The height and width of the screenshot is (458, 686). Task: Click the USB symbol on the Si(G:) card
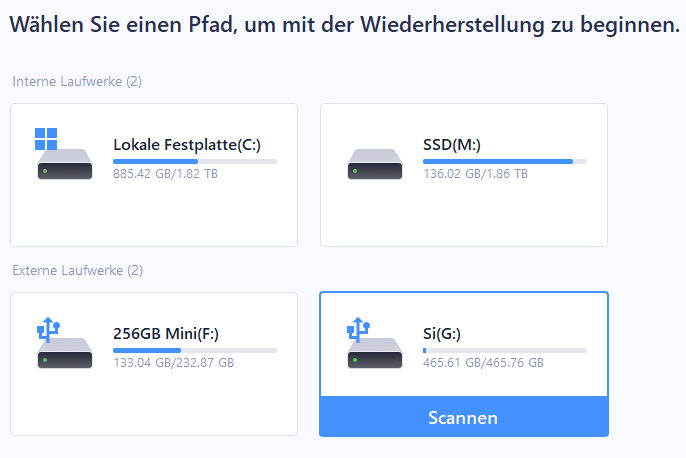(x=357, y=327)
